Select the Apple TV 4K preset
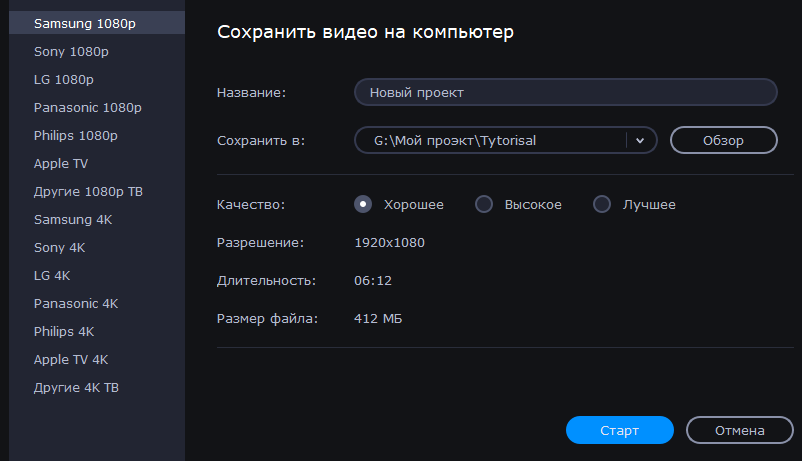Image resolution: width=802 pixels, height=461 pixels. click(70, 359)
